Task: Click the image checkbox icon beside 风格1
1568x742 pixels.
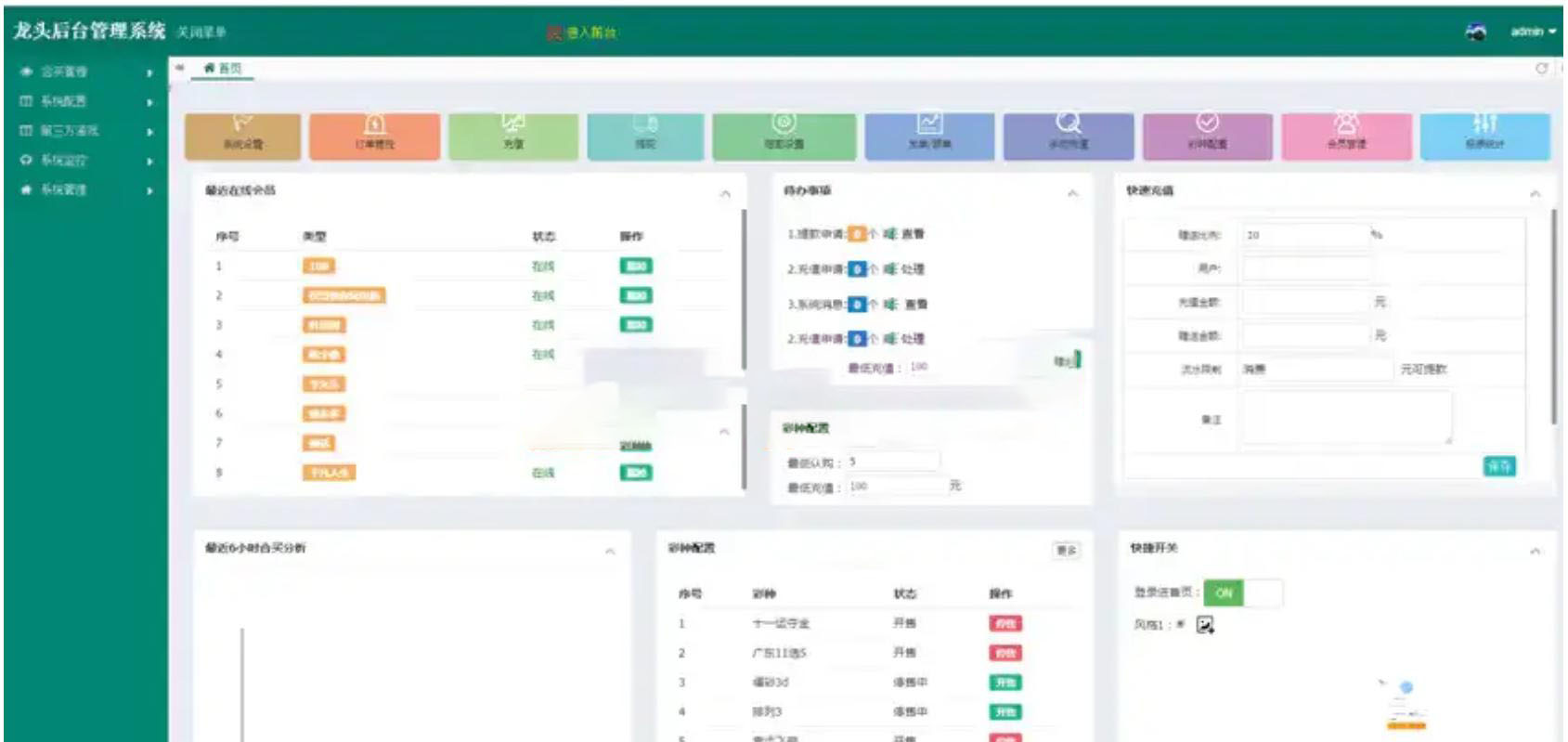Action: (x=1205, y=625)
